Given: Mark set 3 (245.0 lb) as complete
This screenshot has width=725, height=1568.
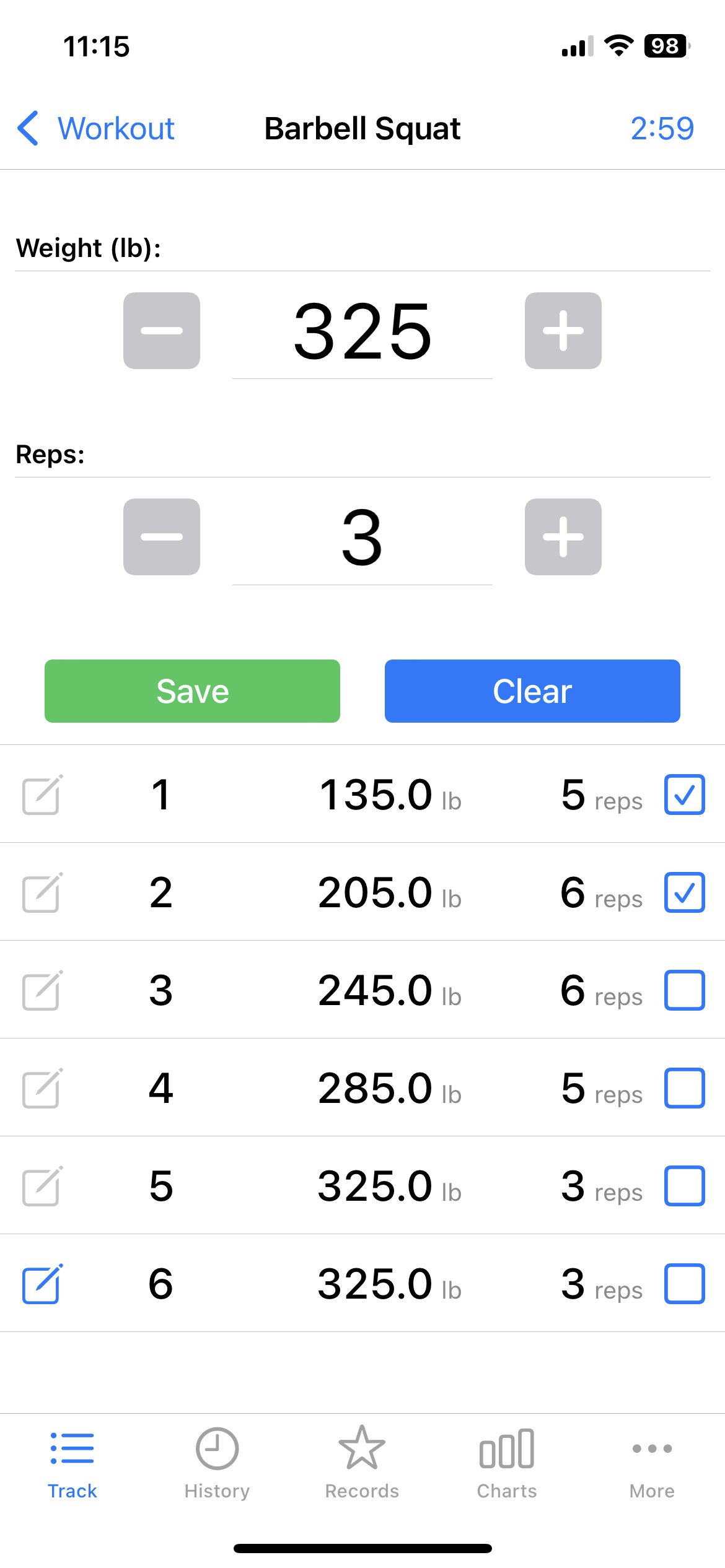Looking at the screenshot, I should pyautogui.click(x=684, y=990).
